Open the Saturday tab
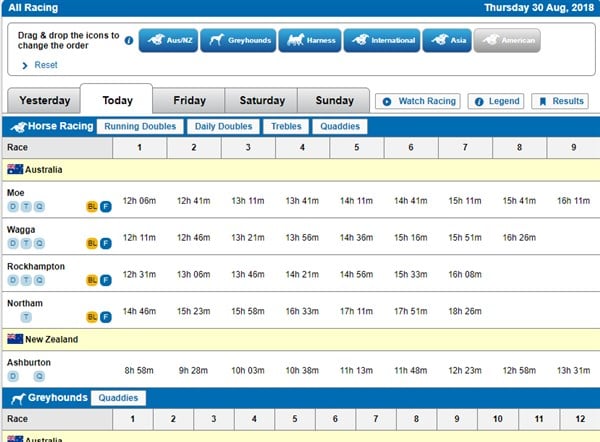600x442 pixels. pyautogui.click(x=262, y=101)
